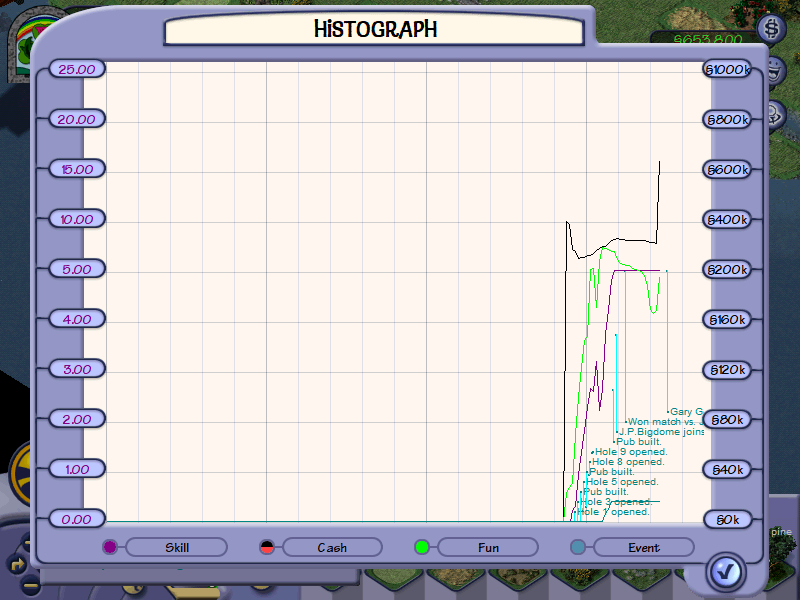This screenshot has width=800, height=600.
Task: Click the §1000k cash axis label
Action: 728,69
